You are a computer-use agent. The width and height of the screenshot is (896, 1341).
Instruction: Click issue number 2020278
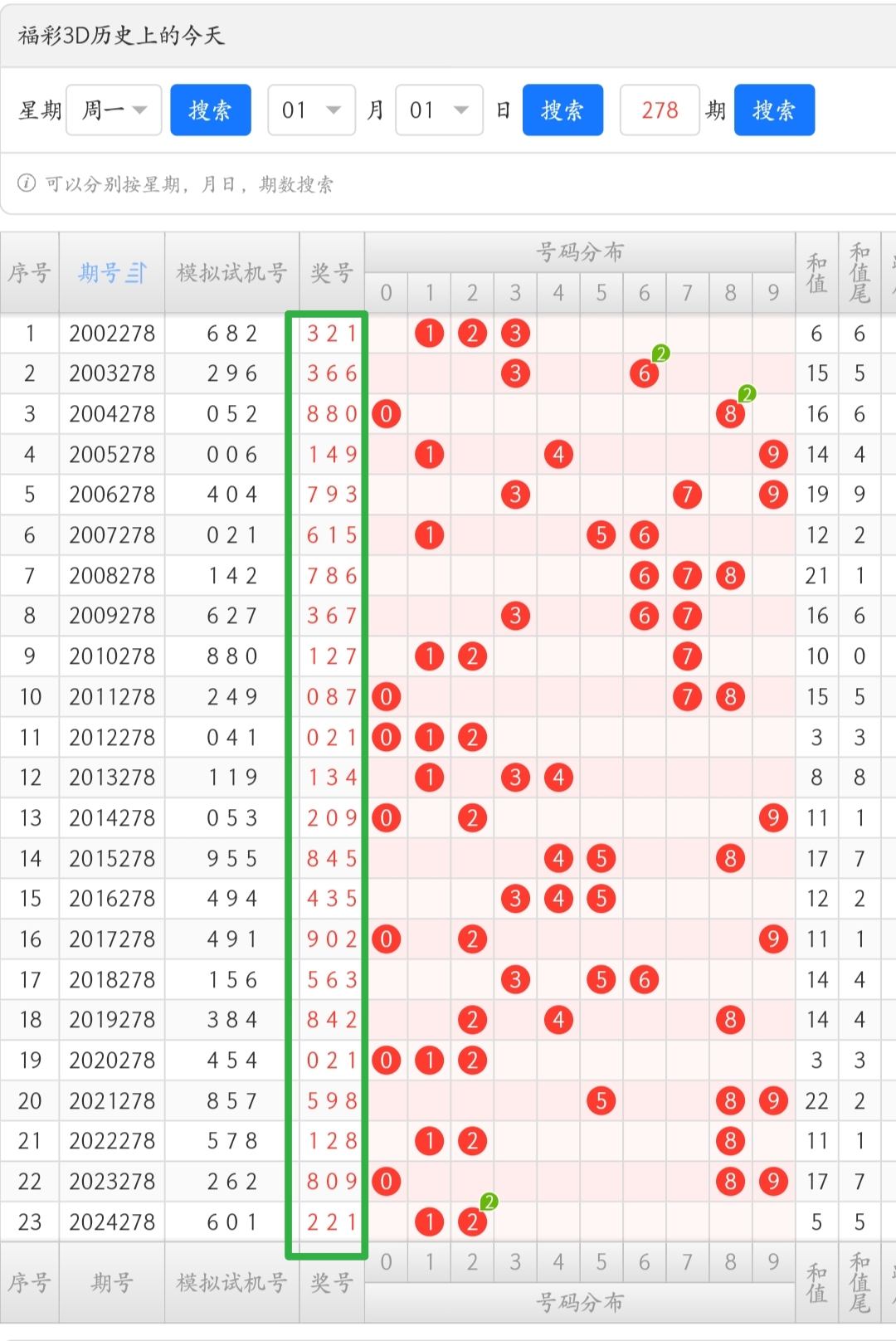tap(112, 1061)
